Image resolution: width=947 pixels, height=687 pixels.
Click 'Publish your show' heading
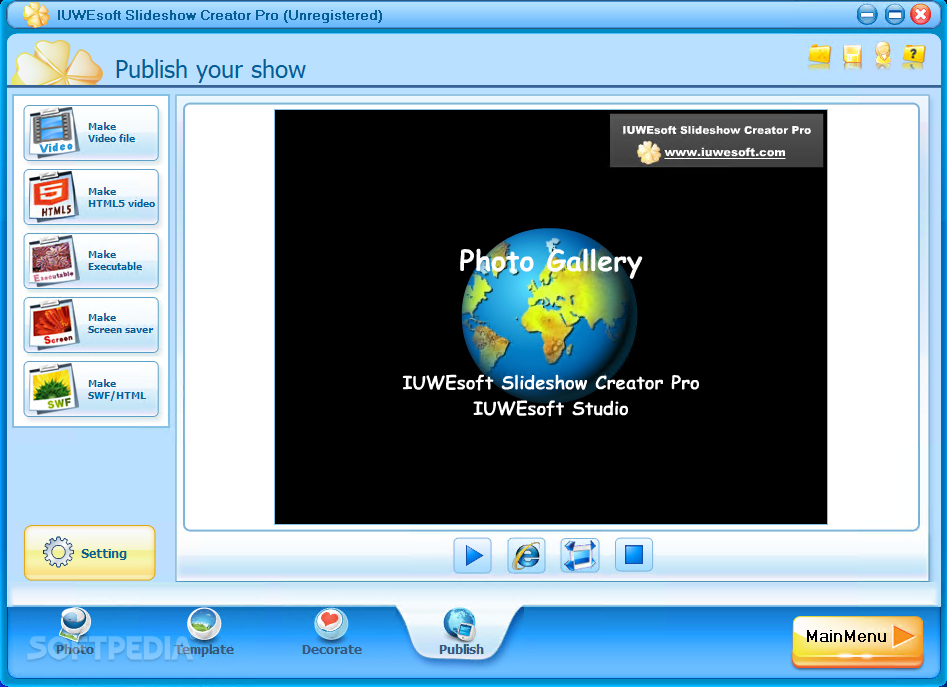pyautogui.click(x=210, y=70)
